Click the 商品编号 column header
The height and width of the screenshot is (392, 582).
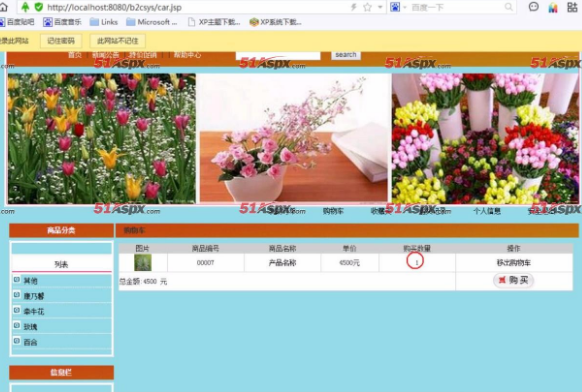(205, 248)
